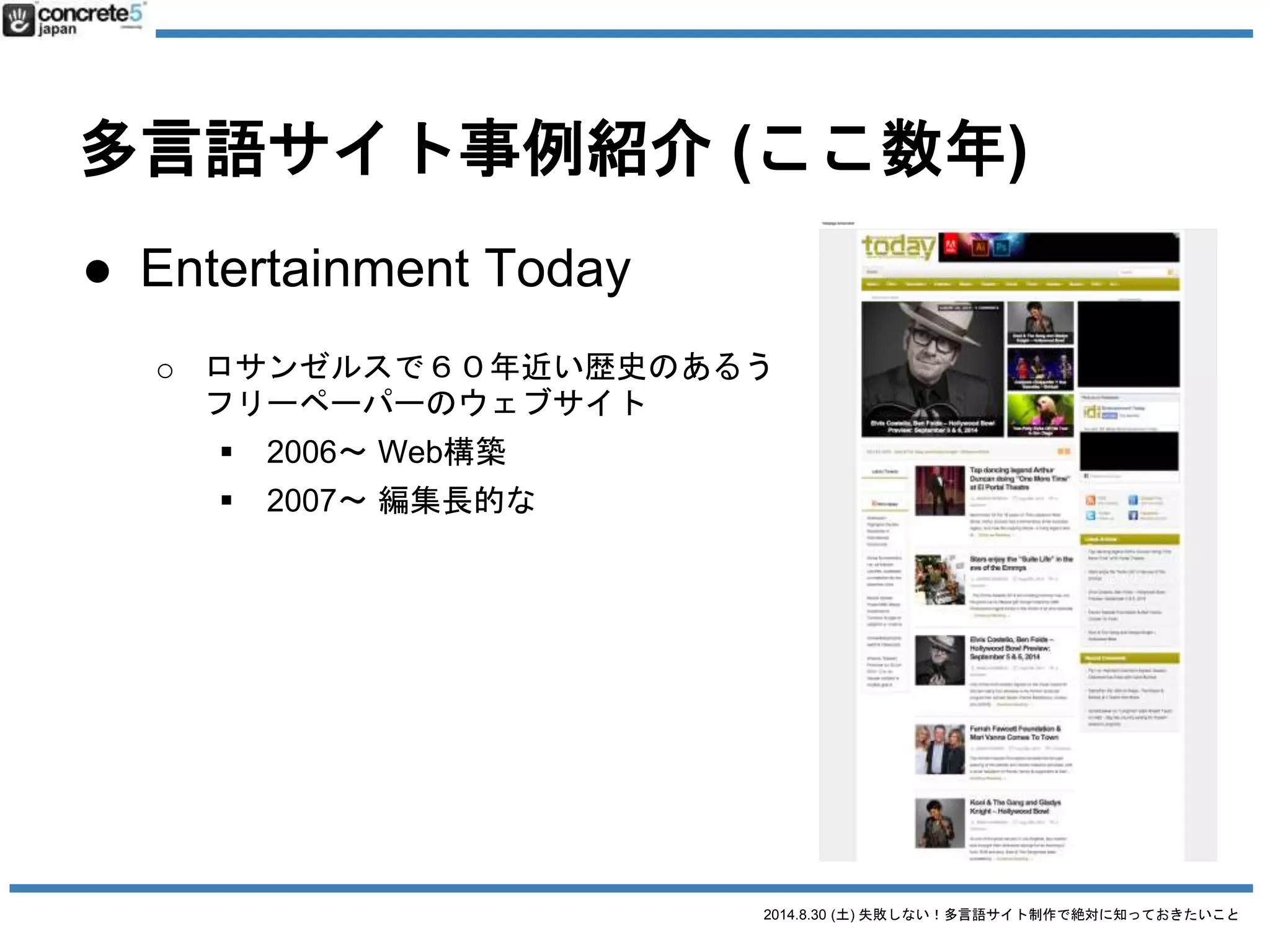The width and height of the screenshot is (1270, 952).
Task: Click the 'today' logo in the site screenshot
Action: 899,247
